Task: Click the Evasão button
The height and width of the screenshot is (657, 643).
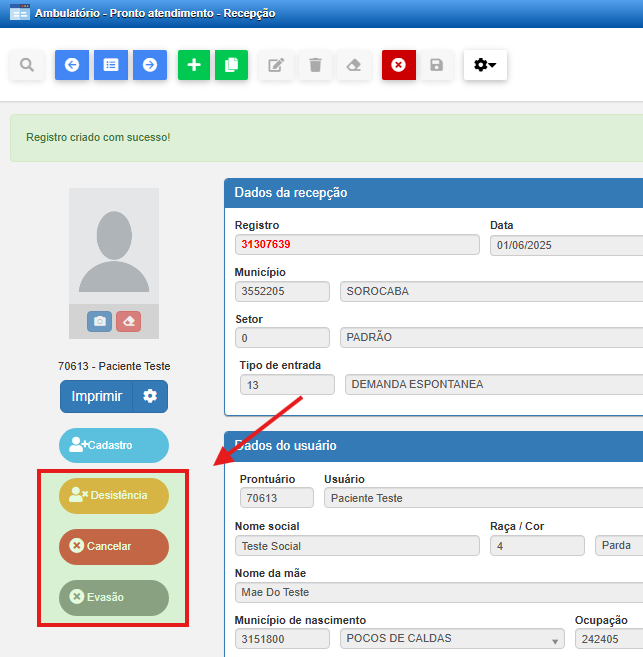Action: point(114,597)
